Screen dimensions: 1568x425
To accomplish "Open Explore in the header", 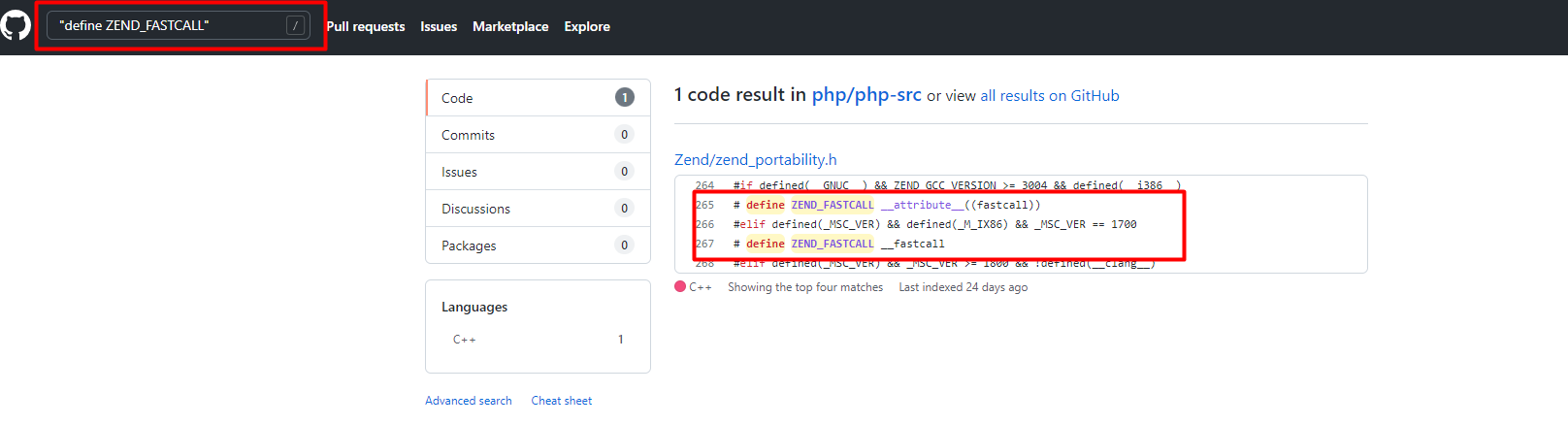I will [x=587, y=26].
